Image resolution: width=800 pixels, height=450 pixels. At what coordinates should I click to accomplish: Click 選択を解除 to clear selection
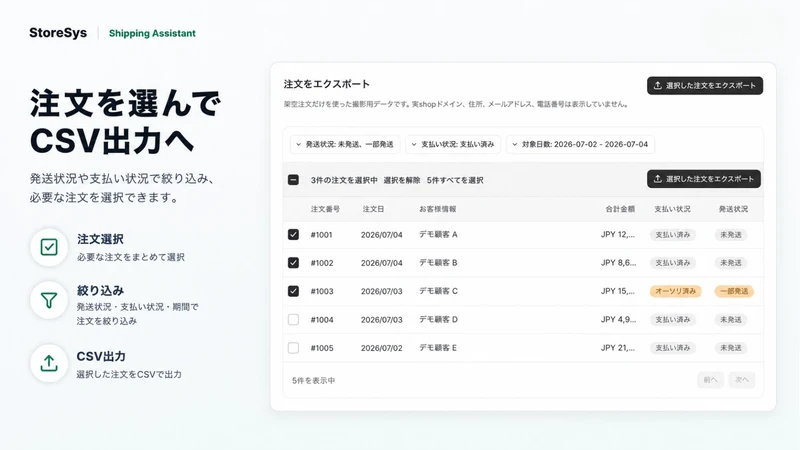coord(402,180)
